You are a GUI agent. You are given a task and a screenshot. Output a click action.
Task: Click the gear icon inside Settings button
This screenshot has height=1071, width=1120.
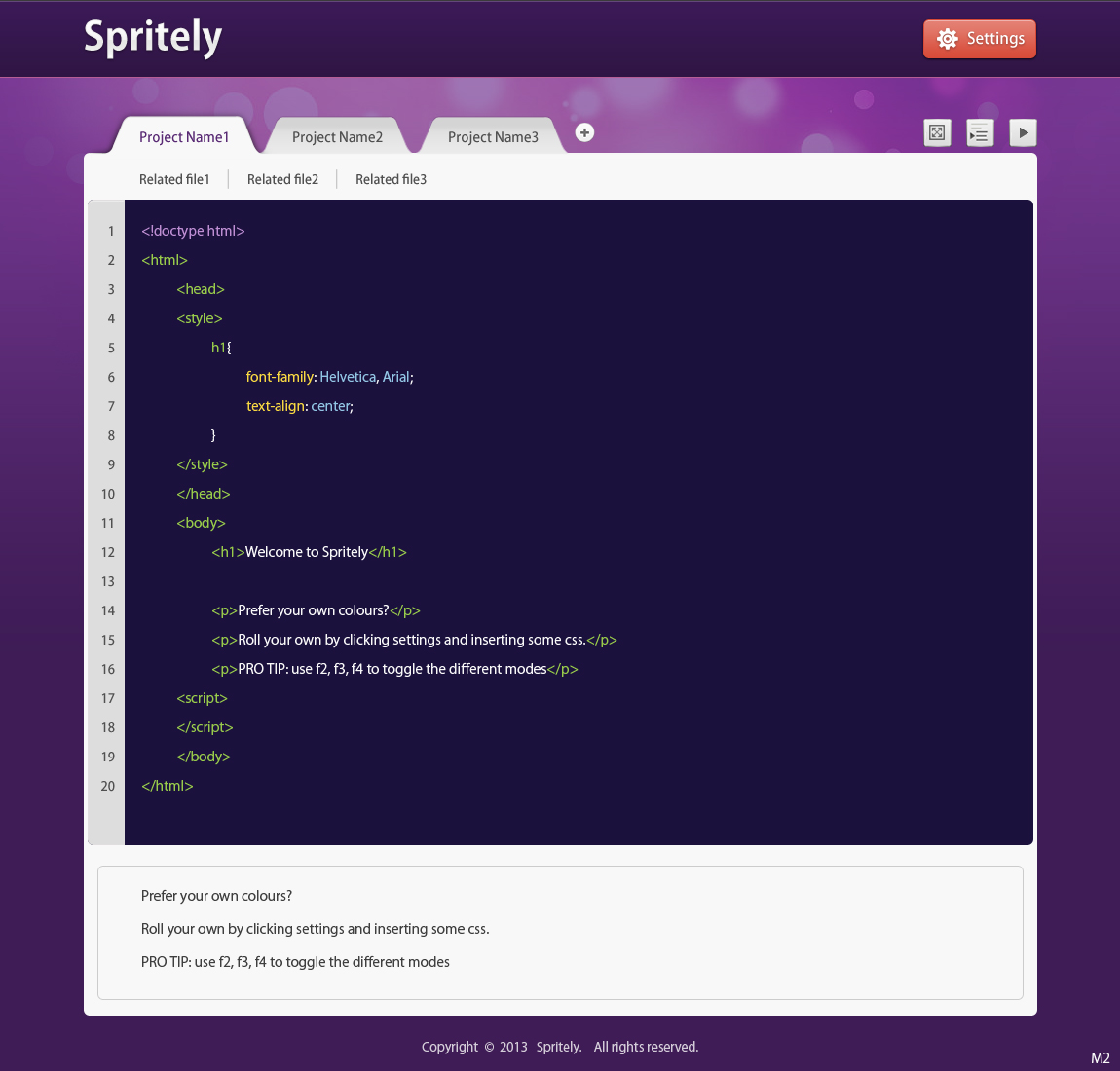[946, 39]
